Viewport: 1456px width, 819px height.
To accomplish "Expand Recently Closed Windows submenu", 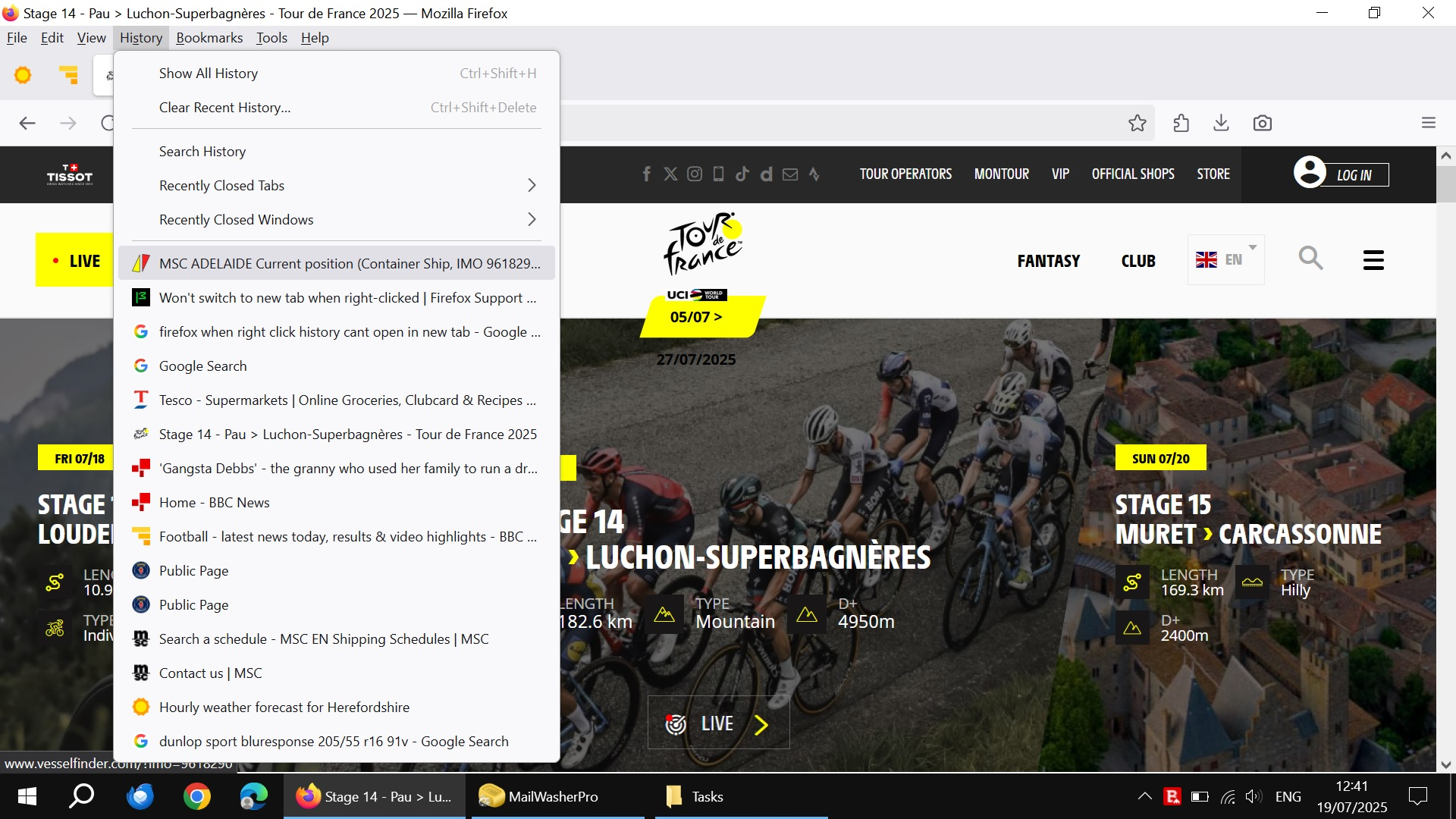I will coord(337,220).
